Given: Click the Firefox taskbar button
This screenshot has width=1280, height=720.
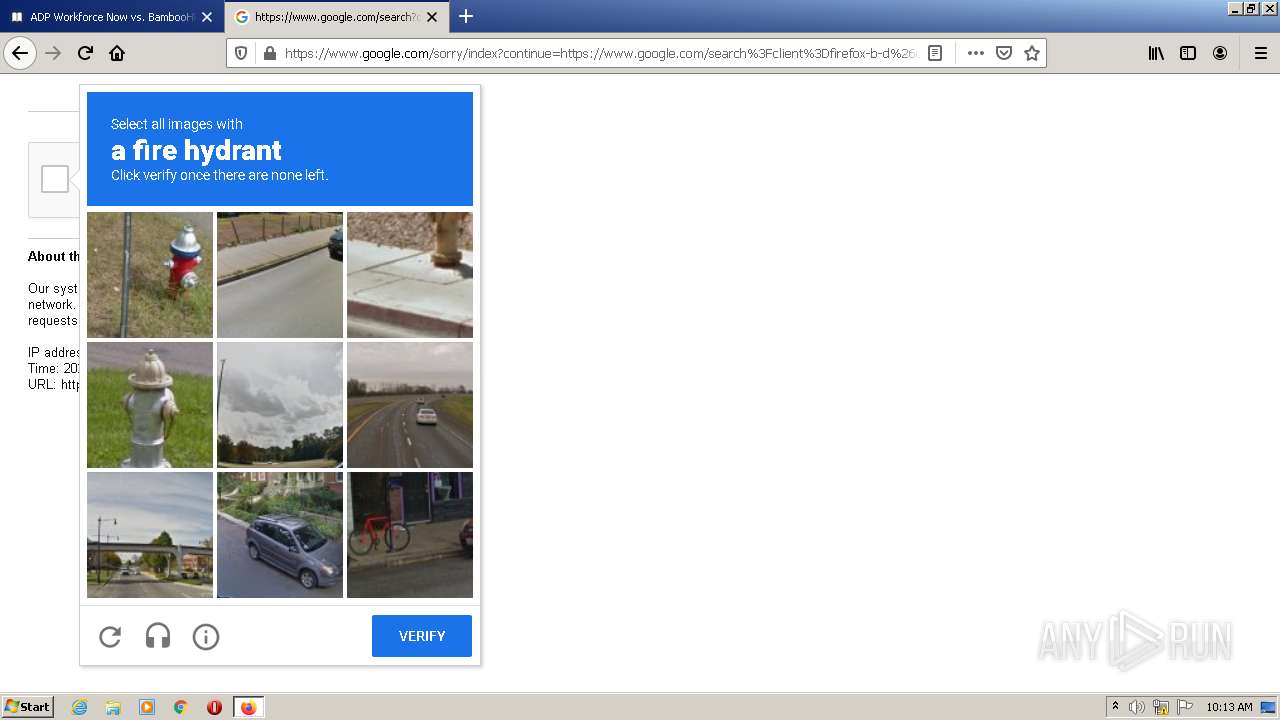Looking at the screenshot, I should [x=248, y=707].
